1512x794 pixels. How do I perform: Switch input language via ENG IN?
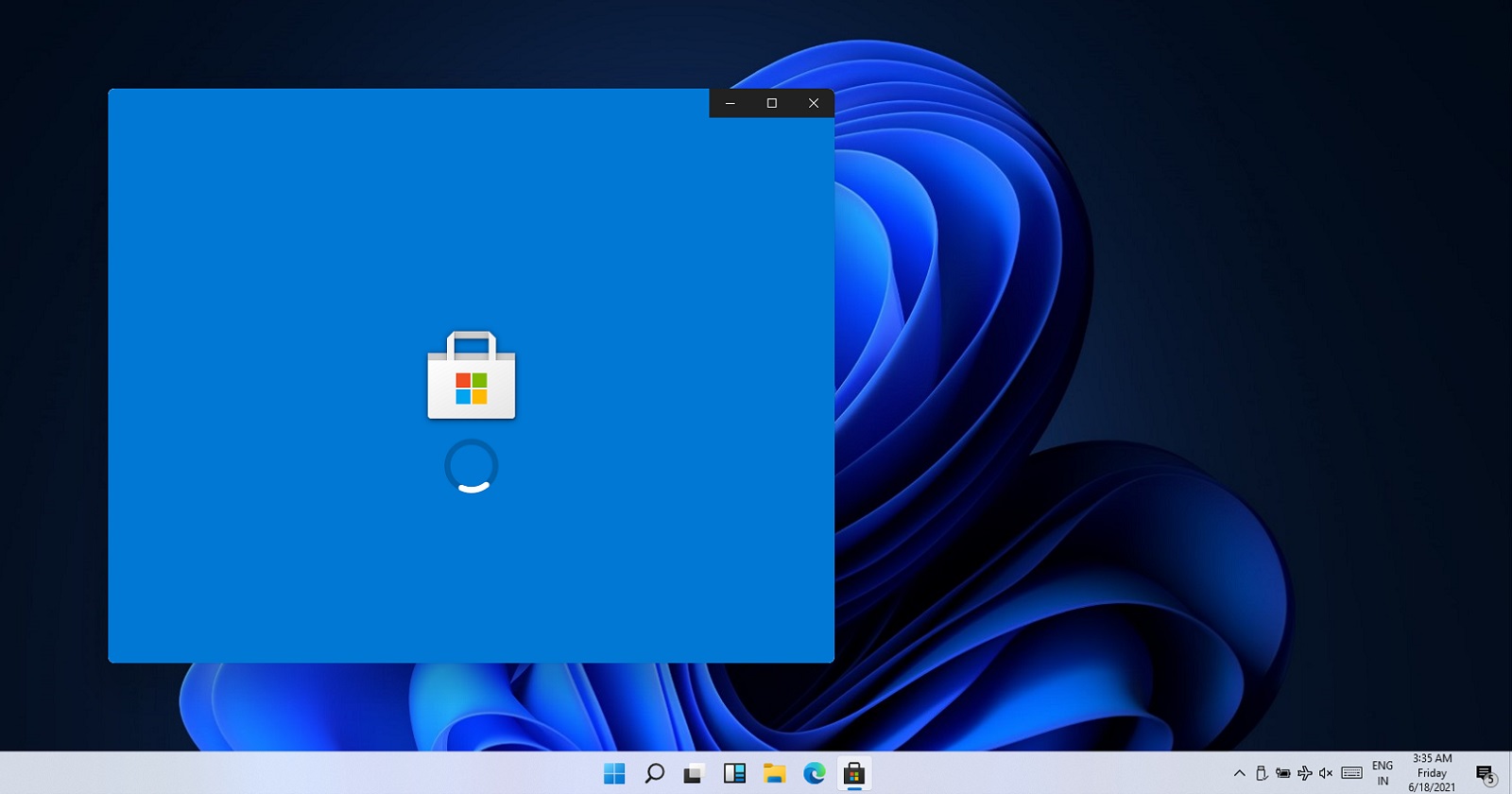click(1383, 773)
